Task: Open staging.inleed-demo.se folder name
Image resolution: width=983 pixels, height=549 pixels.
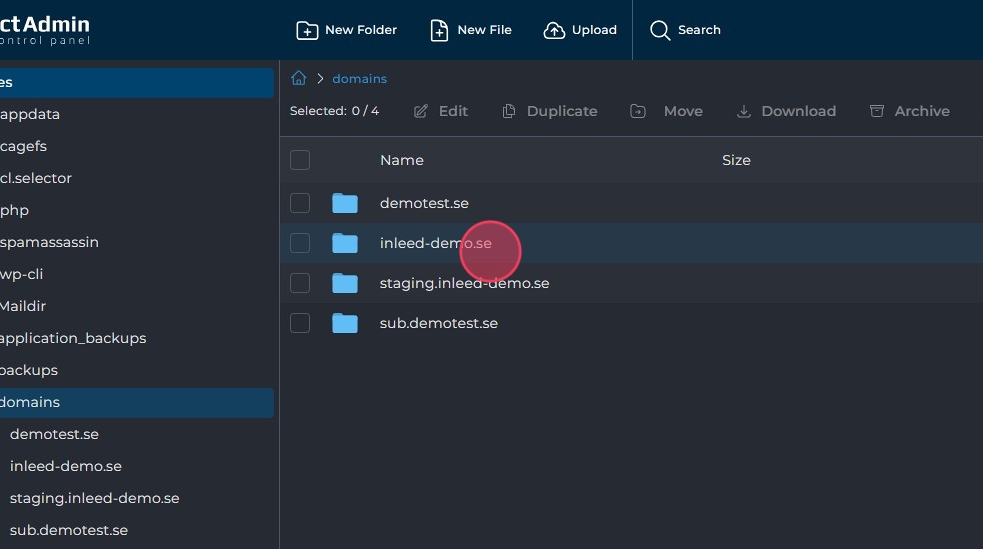Action: [x=464, y=283]
